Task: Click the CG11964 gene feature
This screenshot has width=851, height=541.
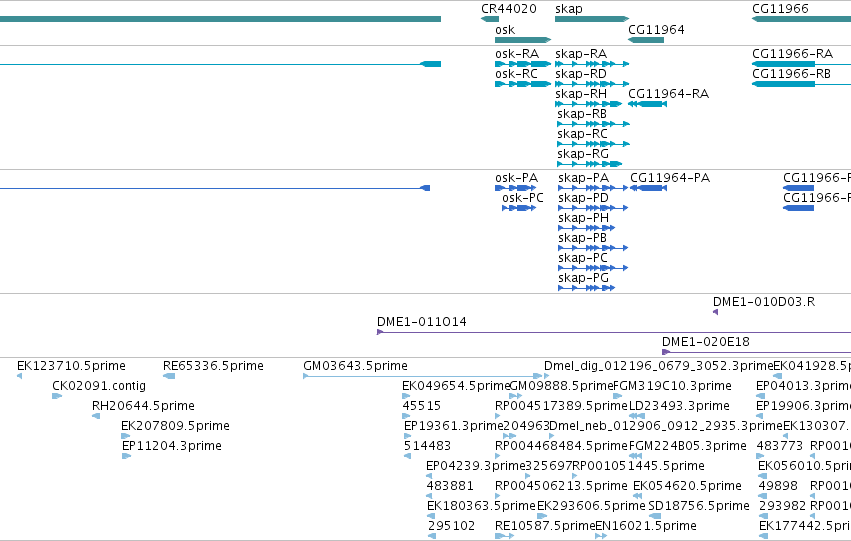Action: [x=646, y=40]
